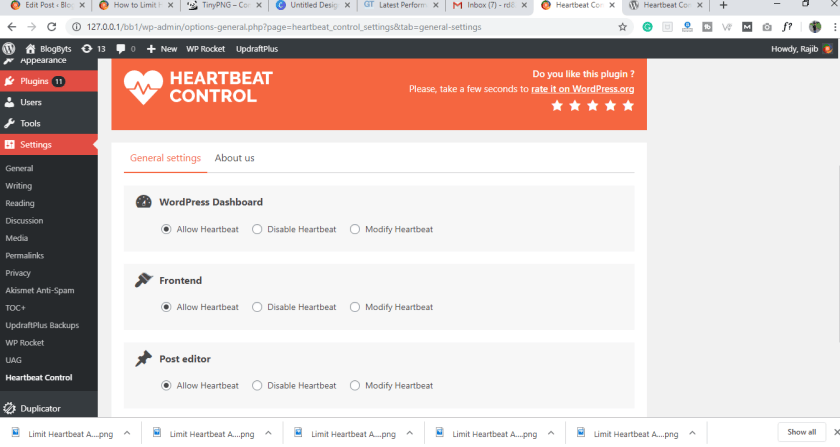This screenshot has height=447, width=840.
Task: Open the comments bubble in admin bar
Action: click(x=125, y=49)
